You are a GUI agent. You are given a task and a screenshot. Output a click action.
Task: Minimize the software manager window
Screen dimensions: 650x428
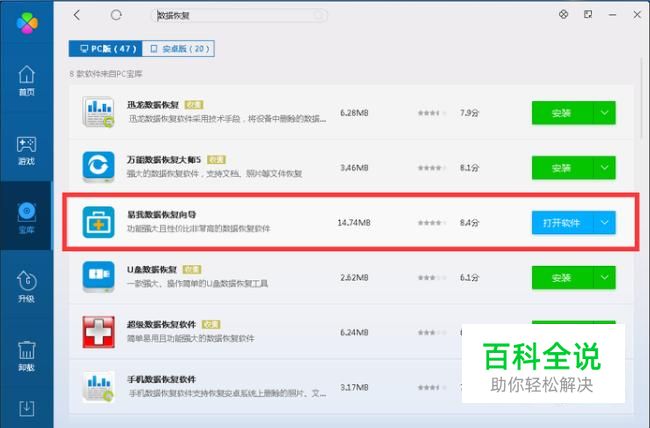612,15
